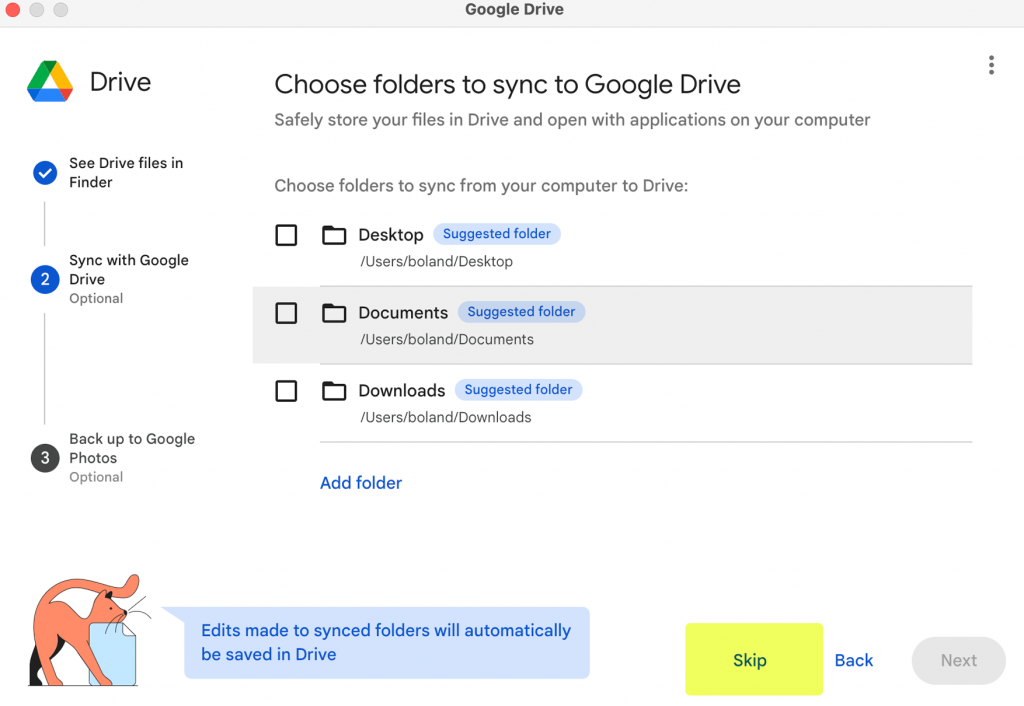Click Documents' 'Suggested folder' badge
This screenshot has height=706, width=1024.
click(x=521, y=312)
